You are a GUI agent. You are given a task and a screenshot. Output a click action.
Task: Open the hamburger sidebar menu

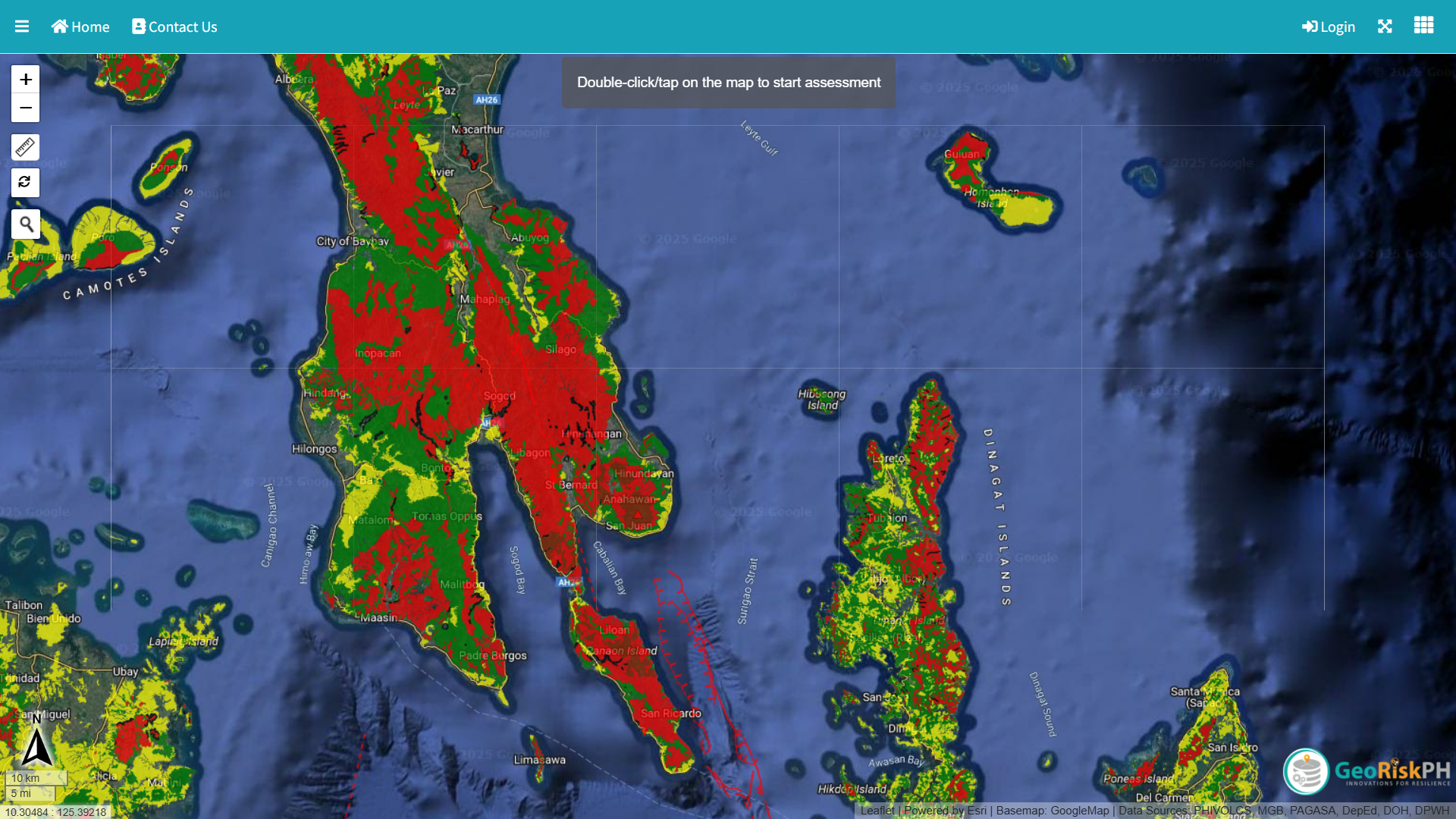click(22, 27)
